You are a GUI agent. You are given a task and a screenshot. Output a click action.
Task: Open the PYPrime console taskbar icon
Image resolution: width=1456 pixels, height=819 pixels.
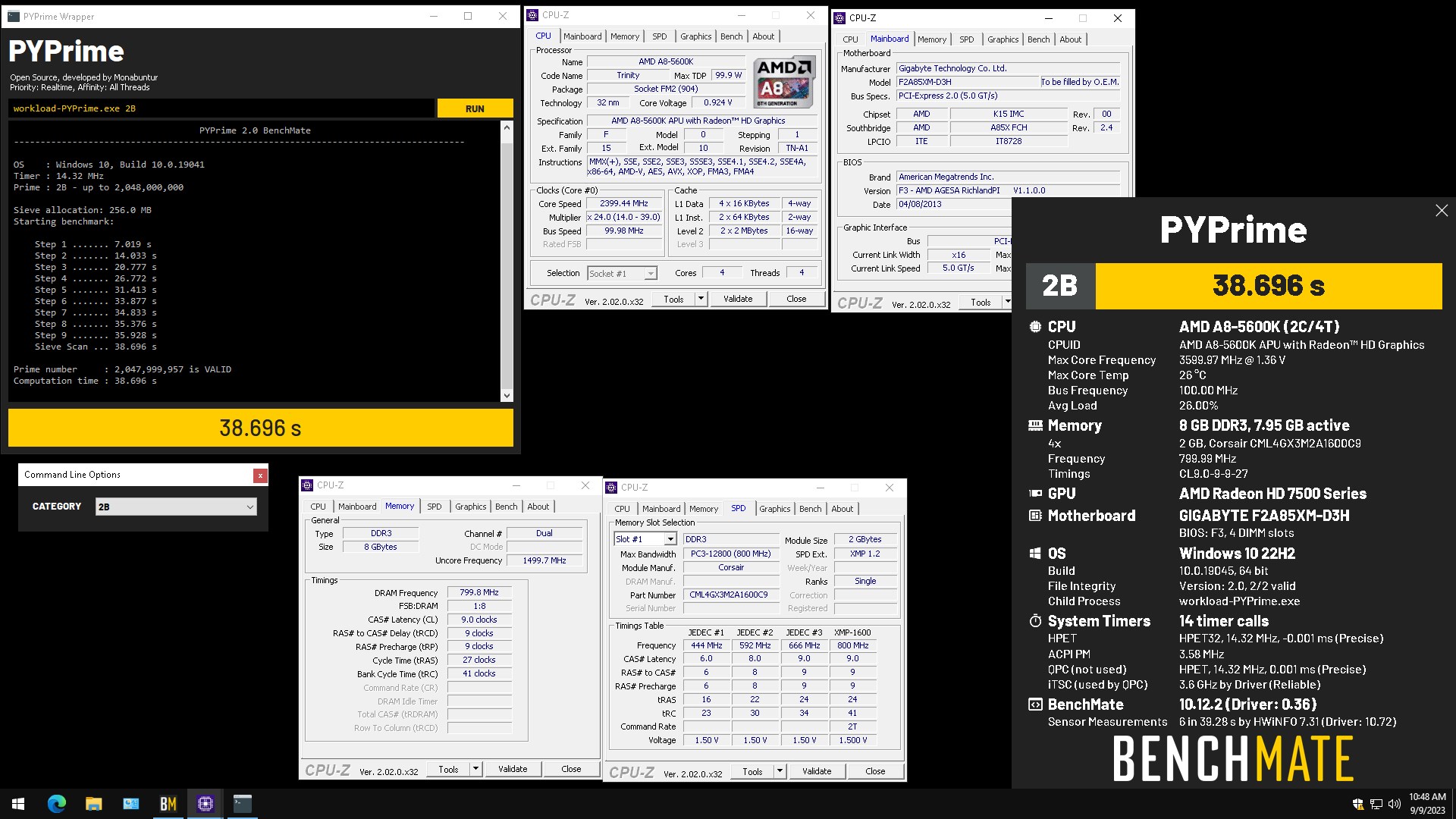coord(242,804)
